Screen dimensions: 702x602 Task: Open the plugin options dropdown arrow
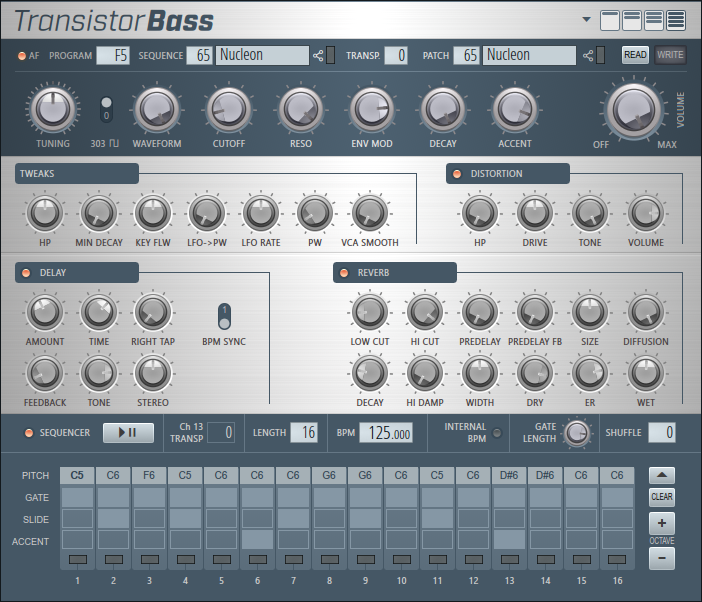tap(587, 20)
